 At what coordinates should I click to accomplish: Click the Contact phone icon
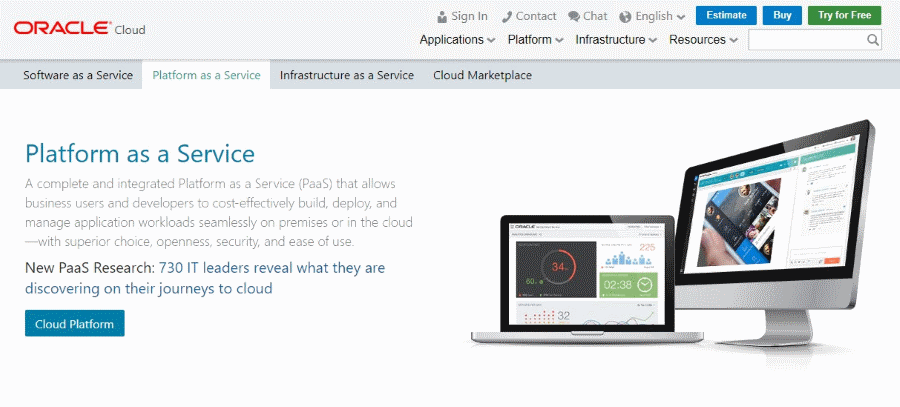[506, 17]
